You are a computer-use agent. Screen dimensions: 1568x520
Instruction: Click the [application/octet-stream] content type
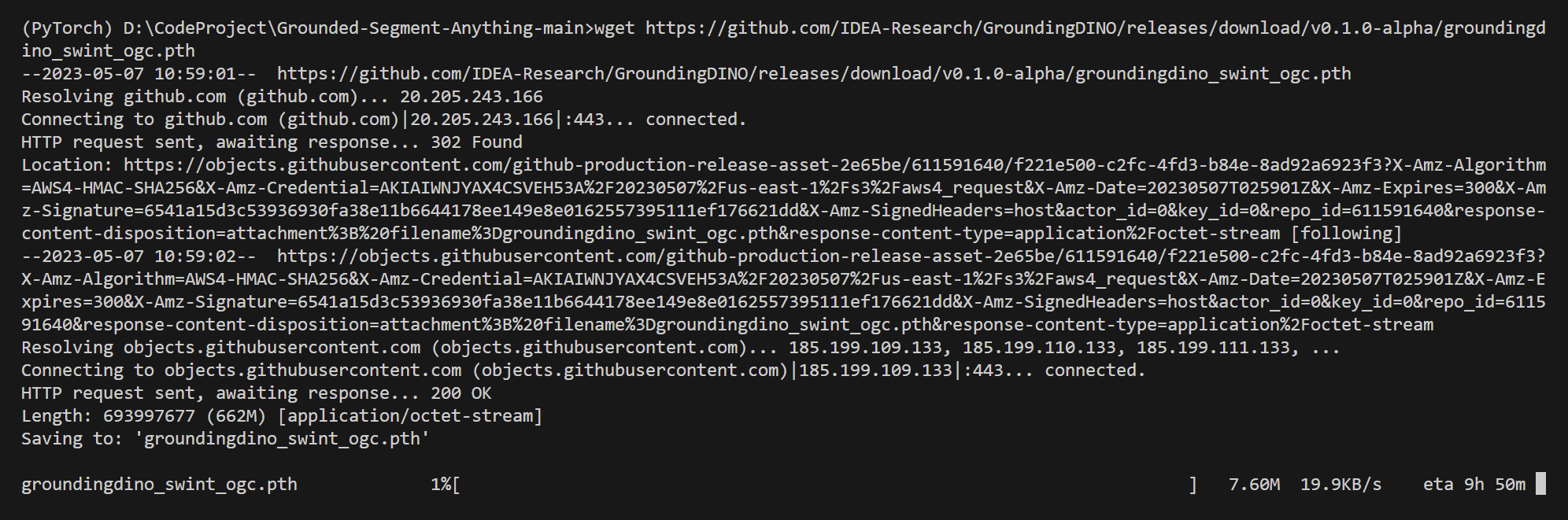(410, 416)
